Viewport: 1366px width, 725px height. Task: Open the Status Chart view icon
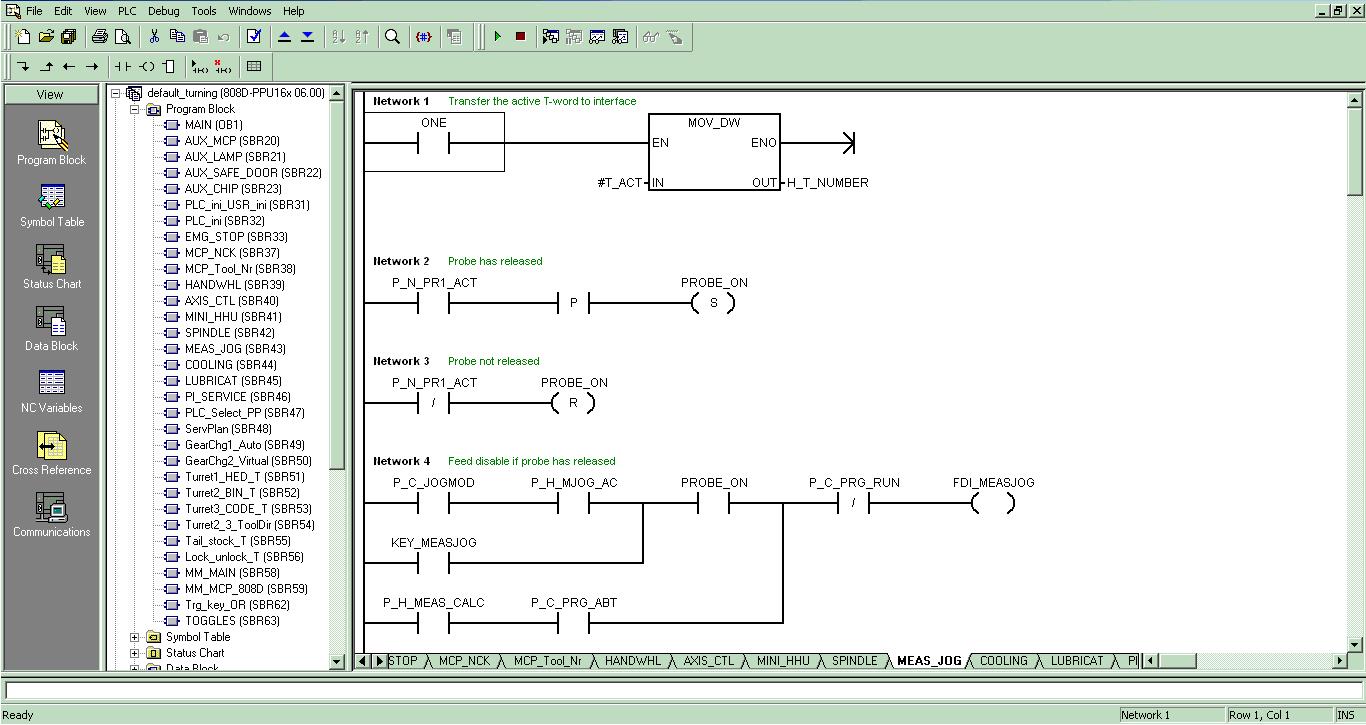[52, 267]
